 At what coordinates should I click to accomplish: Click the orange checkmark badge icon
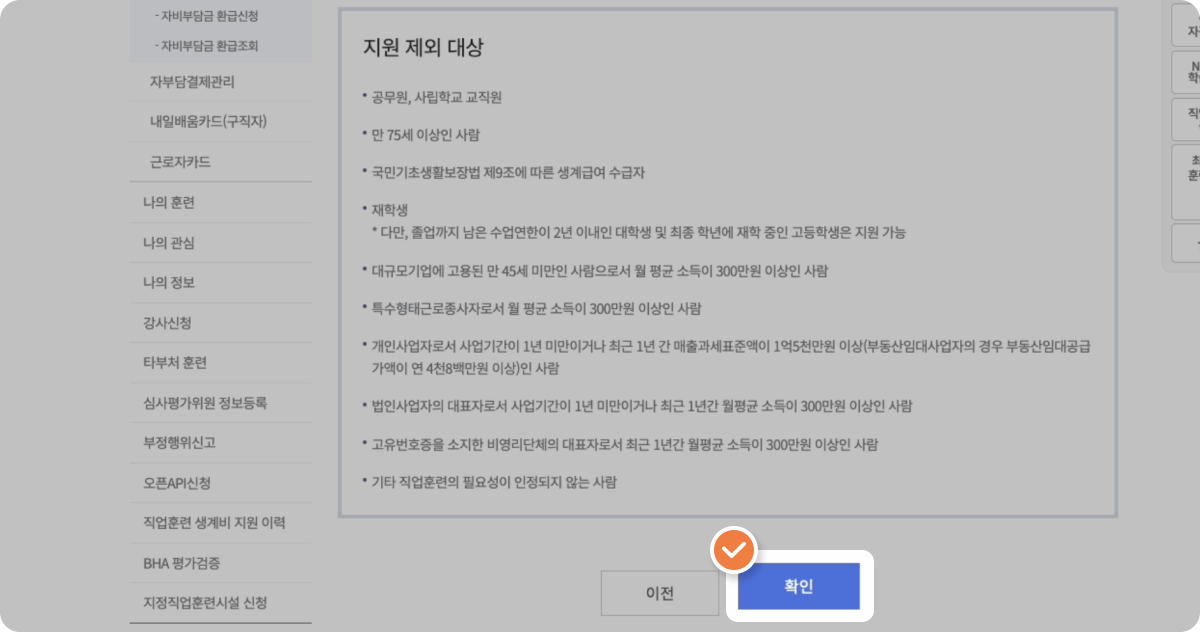[733, 550]
